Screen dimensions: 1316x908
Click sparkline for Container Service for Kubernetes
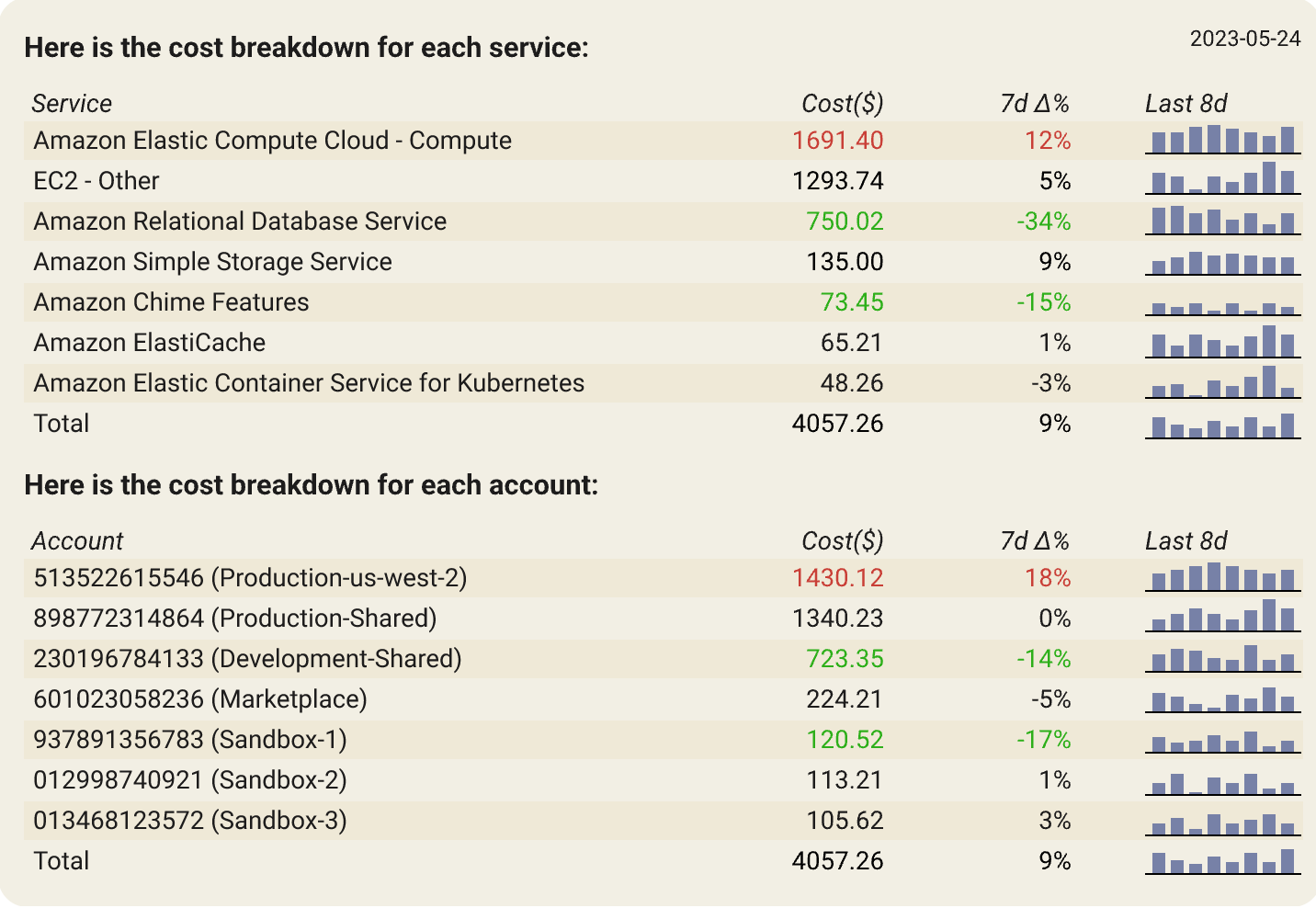click(x=1223, y=382)
